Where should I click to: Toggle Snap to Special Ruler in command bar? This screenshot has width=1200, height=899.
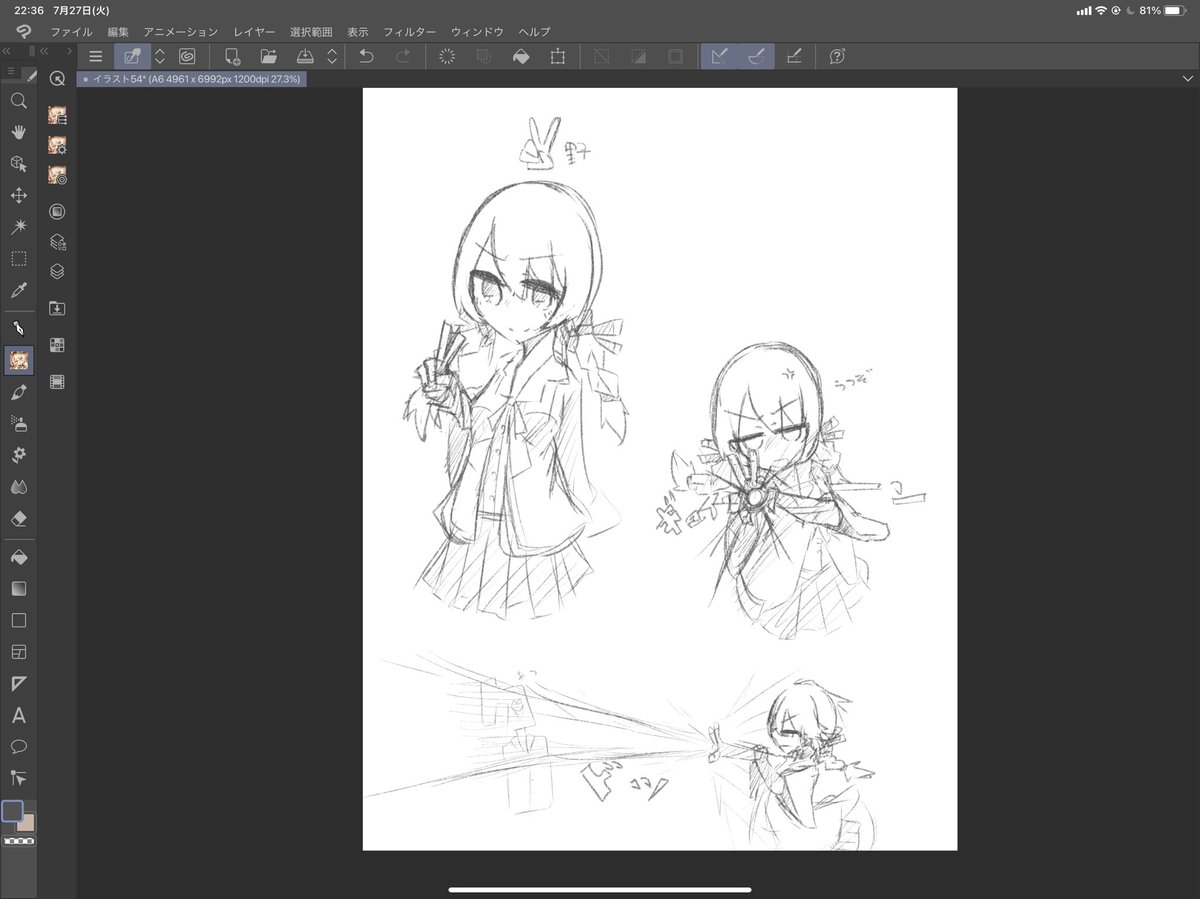click(756, 56)
